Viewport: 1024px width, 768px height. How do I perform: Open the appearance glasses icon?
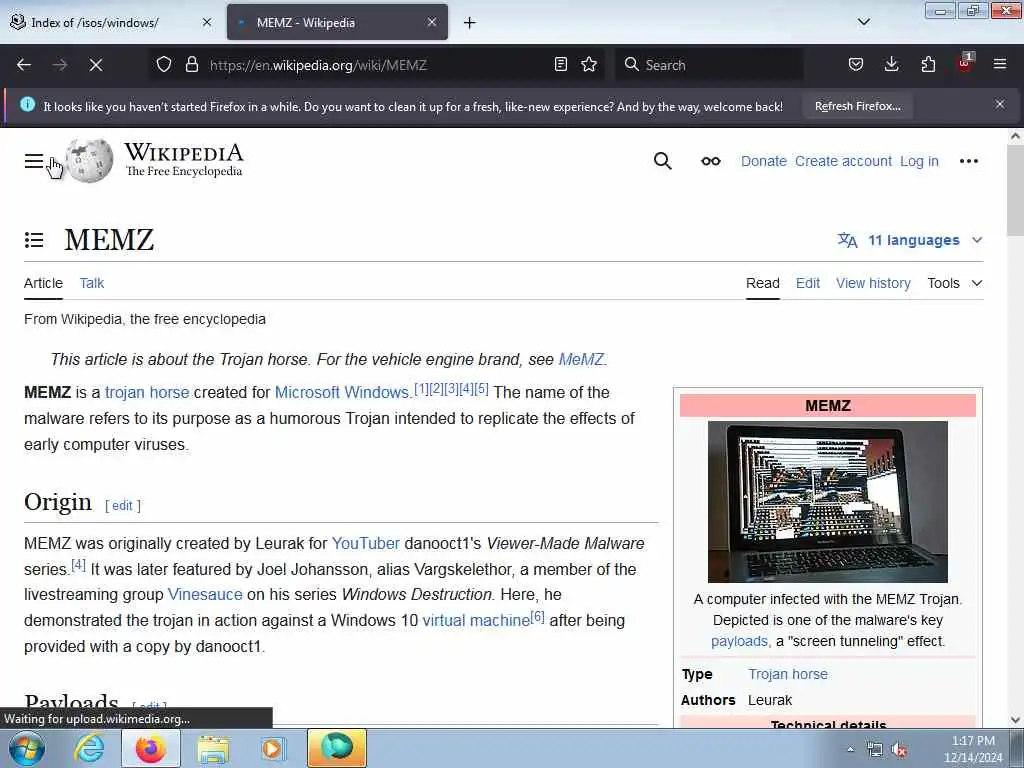tap(711, 161)
